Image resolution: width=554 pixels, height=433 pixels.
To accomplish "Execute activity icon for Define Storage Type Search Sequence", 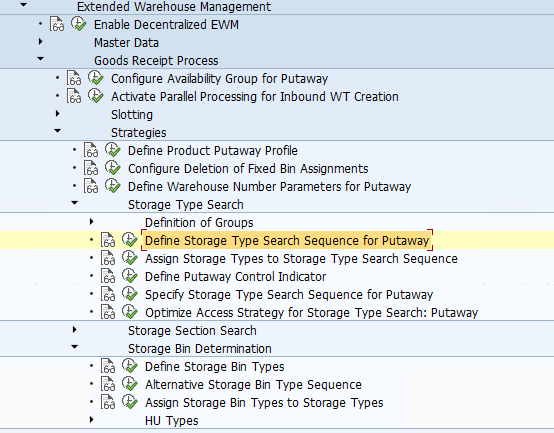I will tap(130, 240).
